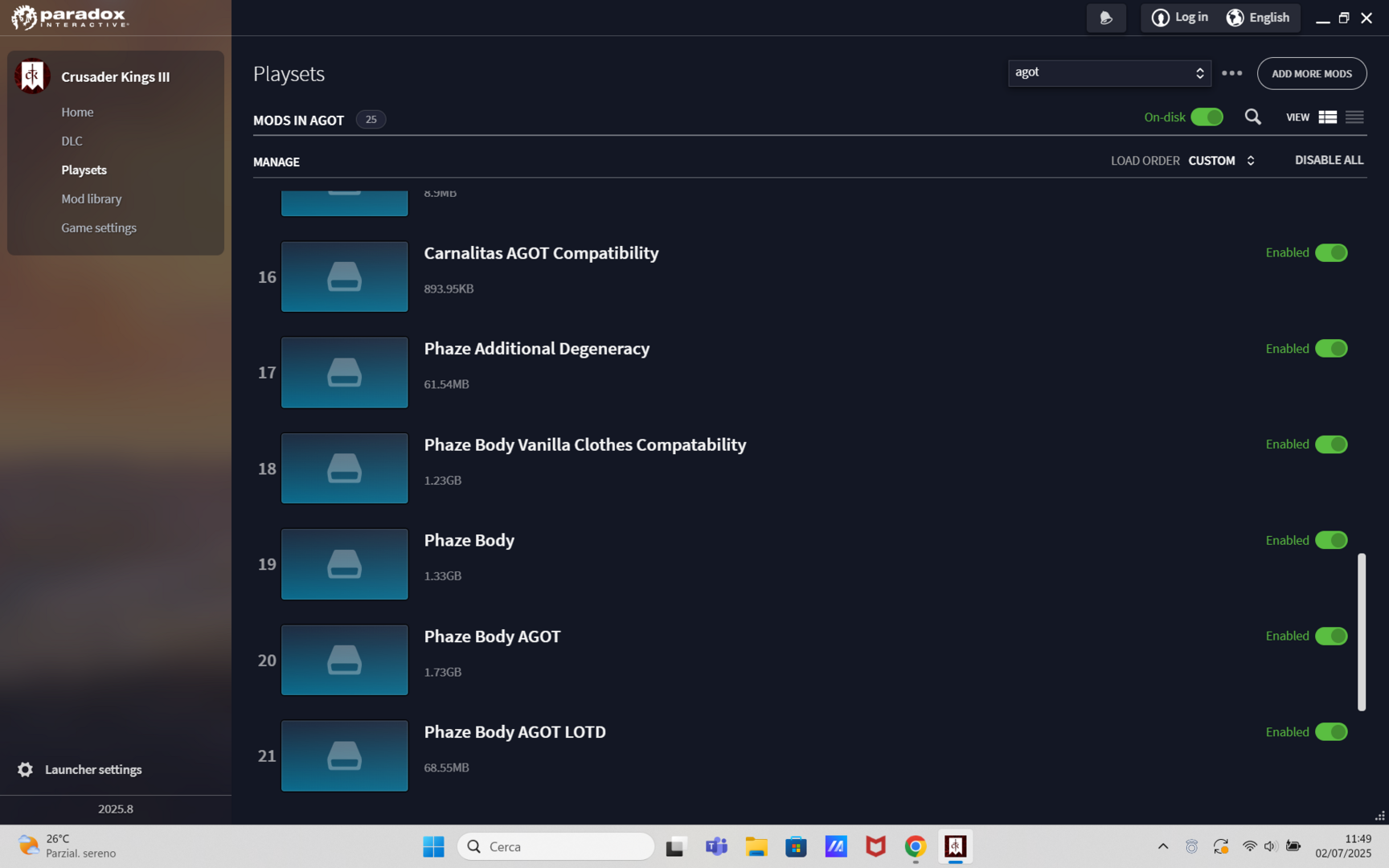Open the Windows Start menu
Image resolution: width=1389 pixels, height=868 pixels.
(433, 846)
